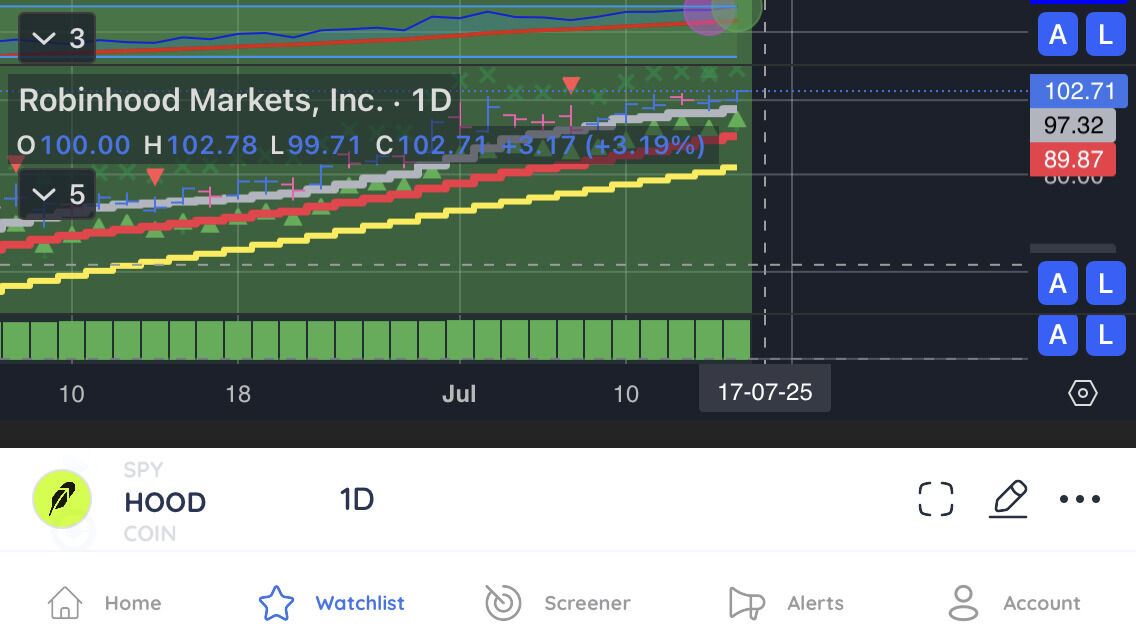Tap the red 89.87 price label
Image resolution: width=1136 pixels, height=640 pixels.
coord(1073,159)
